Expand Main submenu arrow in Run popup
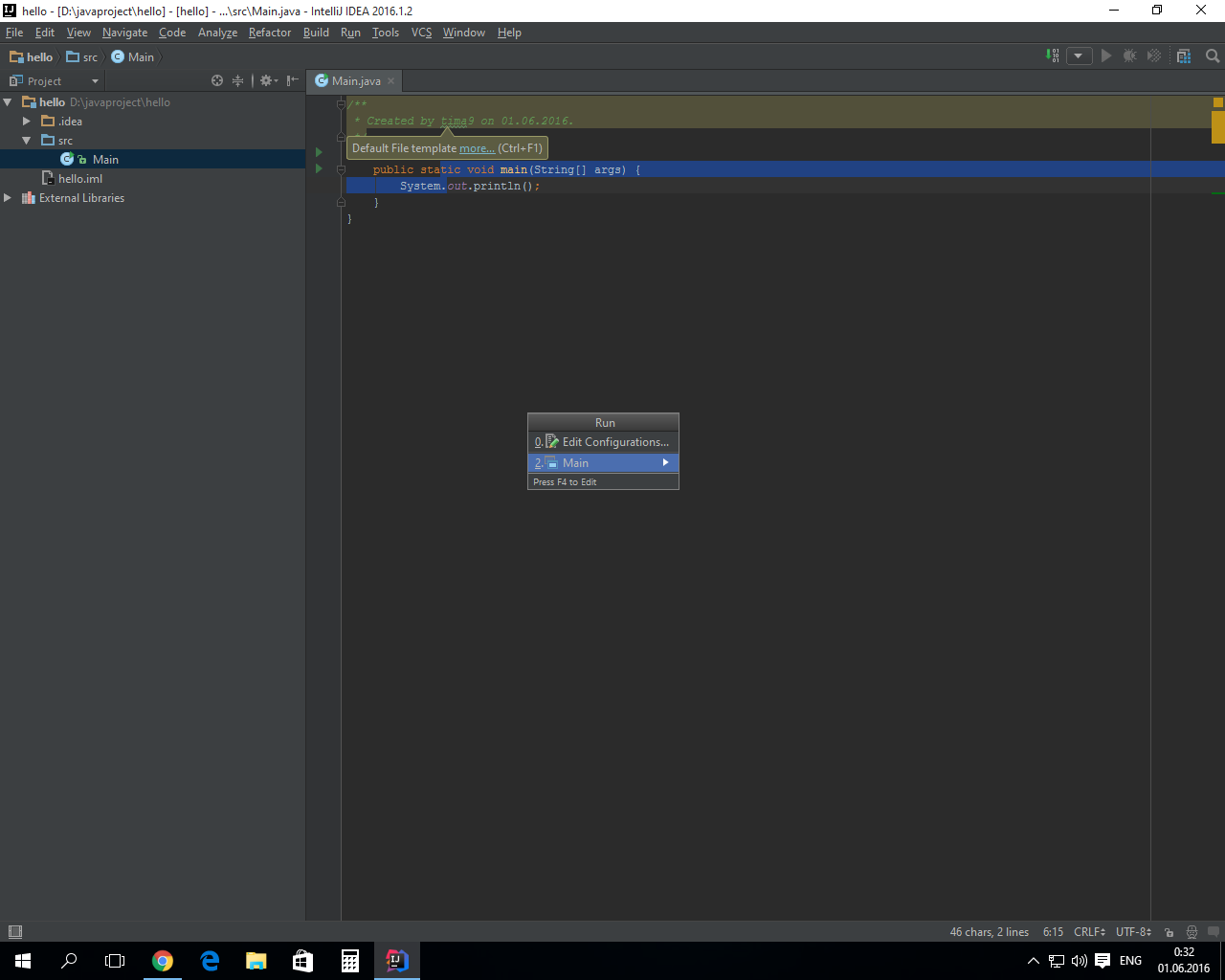1225x980 pixels. [665, 463]
